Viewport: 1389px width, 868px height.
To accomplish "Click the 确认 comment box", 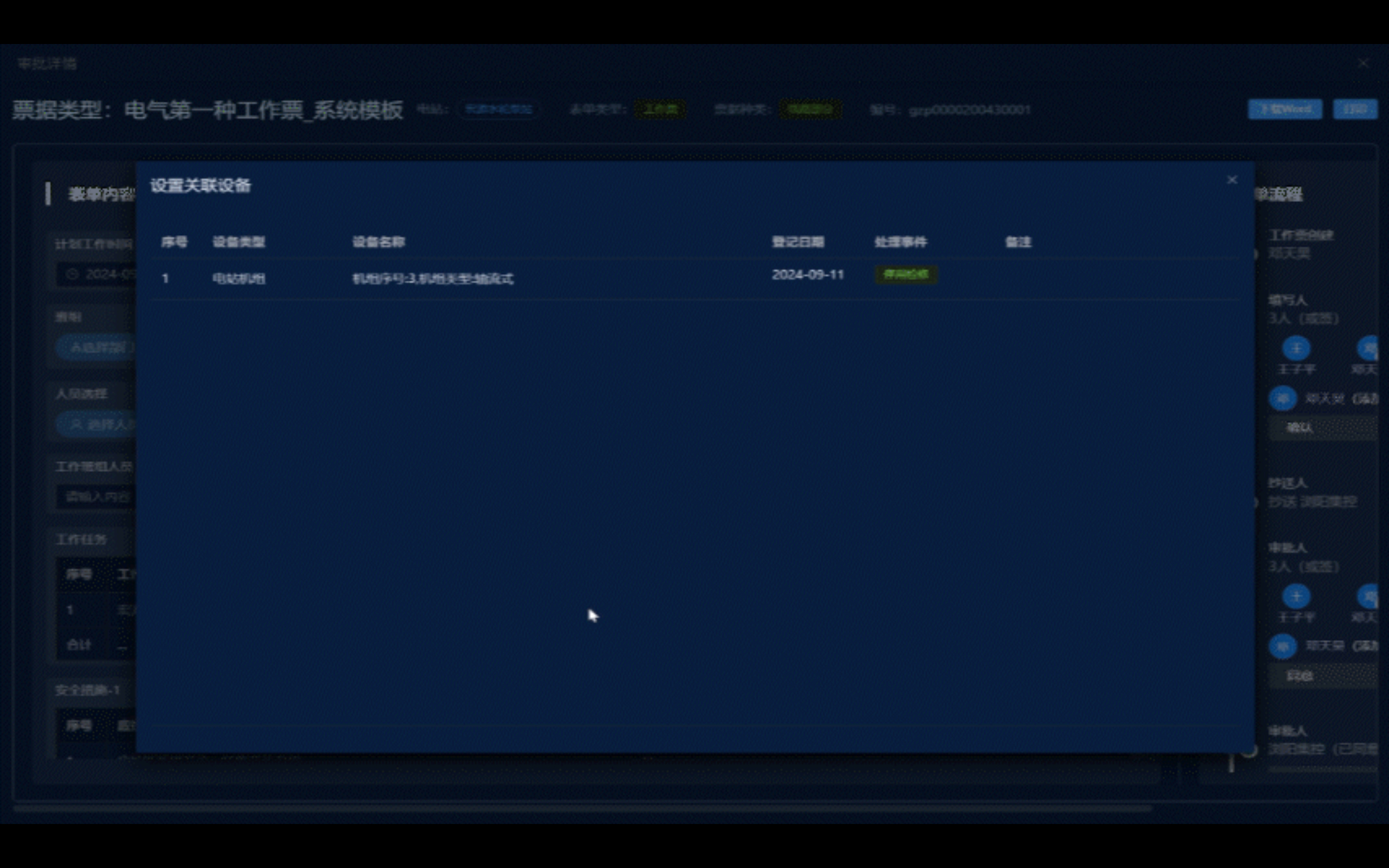I will [1320, 428].
